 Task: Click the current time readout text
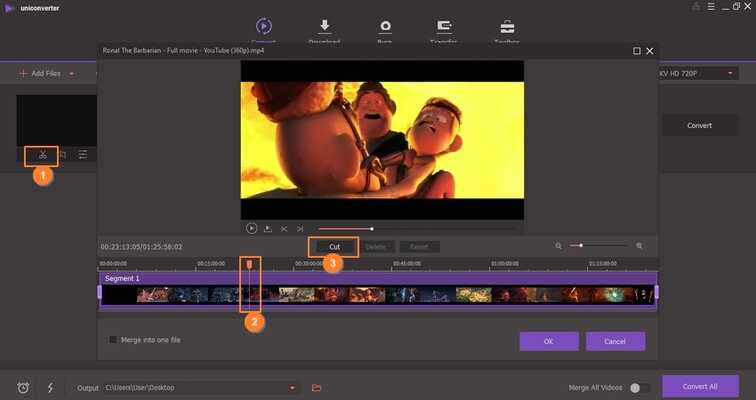142,247
